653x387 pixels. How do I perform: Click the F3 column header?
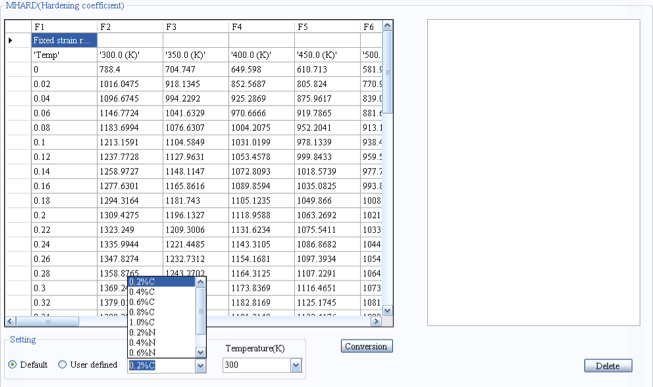tap(196, 27)
